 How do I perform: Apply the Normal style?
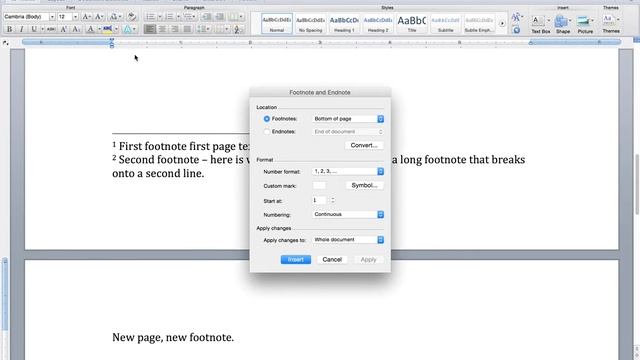coord(277,24)
